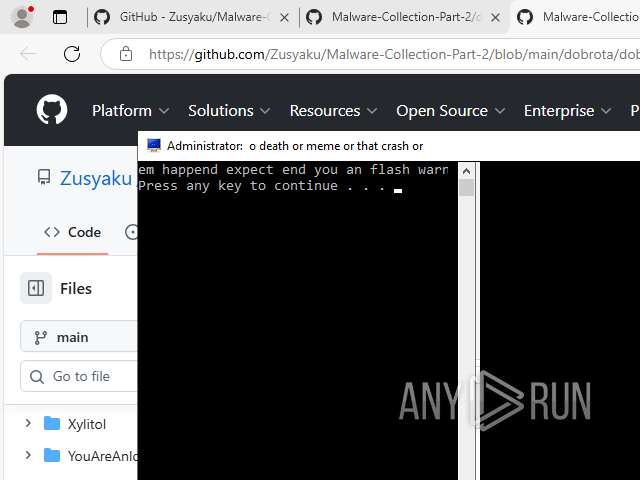This screenshot has height=480, width=640.
Task: Expand the Solutions menu
Action: [x=229, y=111]
